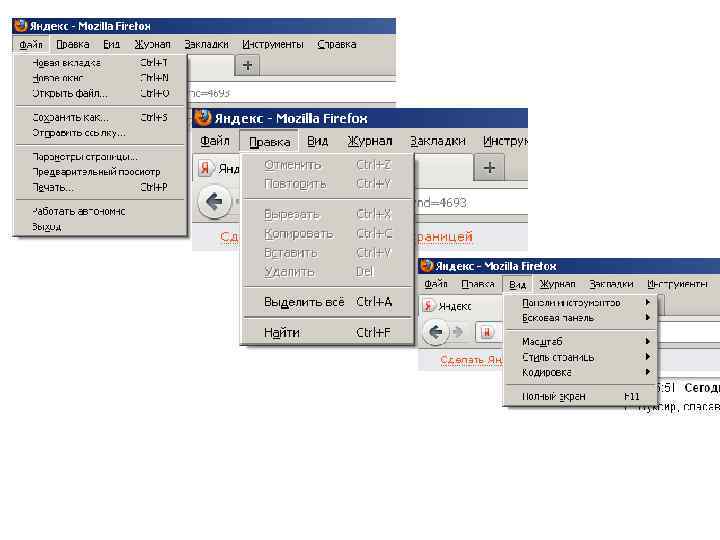Toggle Полный экран in the Вид menu
The image size is (720, 540).
580,396
